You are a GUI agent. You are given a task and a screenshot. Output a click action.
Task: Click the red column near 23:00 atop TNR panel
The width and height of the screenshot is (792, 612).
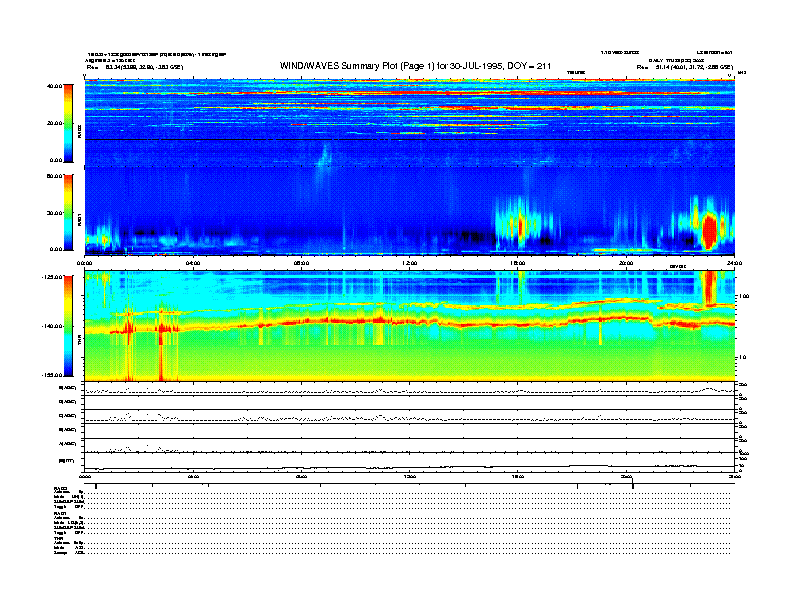pos(710,288)
